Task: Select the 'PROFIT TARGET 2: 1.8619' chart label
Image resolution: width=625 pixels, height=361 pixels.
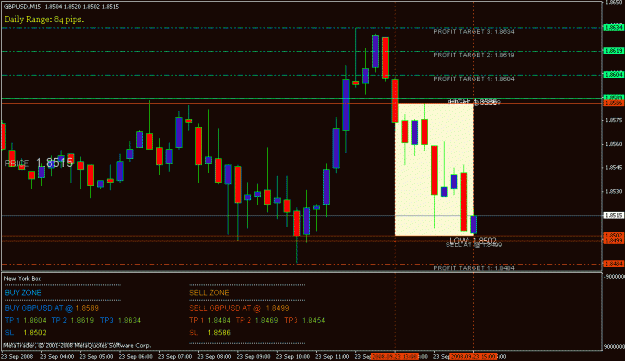Action: [474, 55]
